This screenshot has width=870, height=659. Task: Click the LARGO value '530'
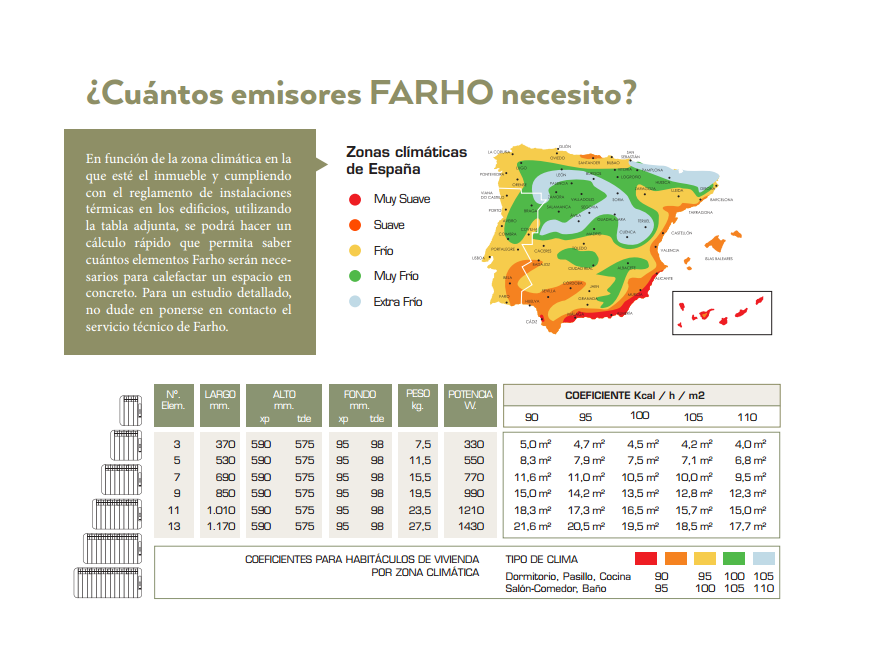pyautogui.click(x=225, y=460)
